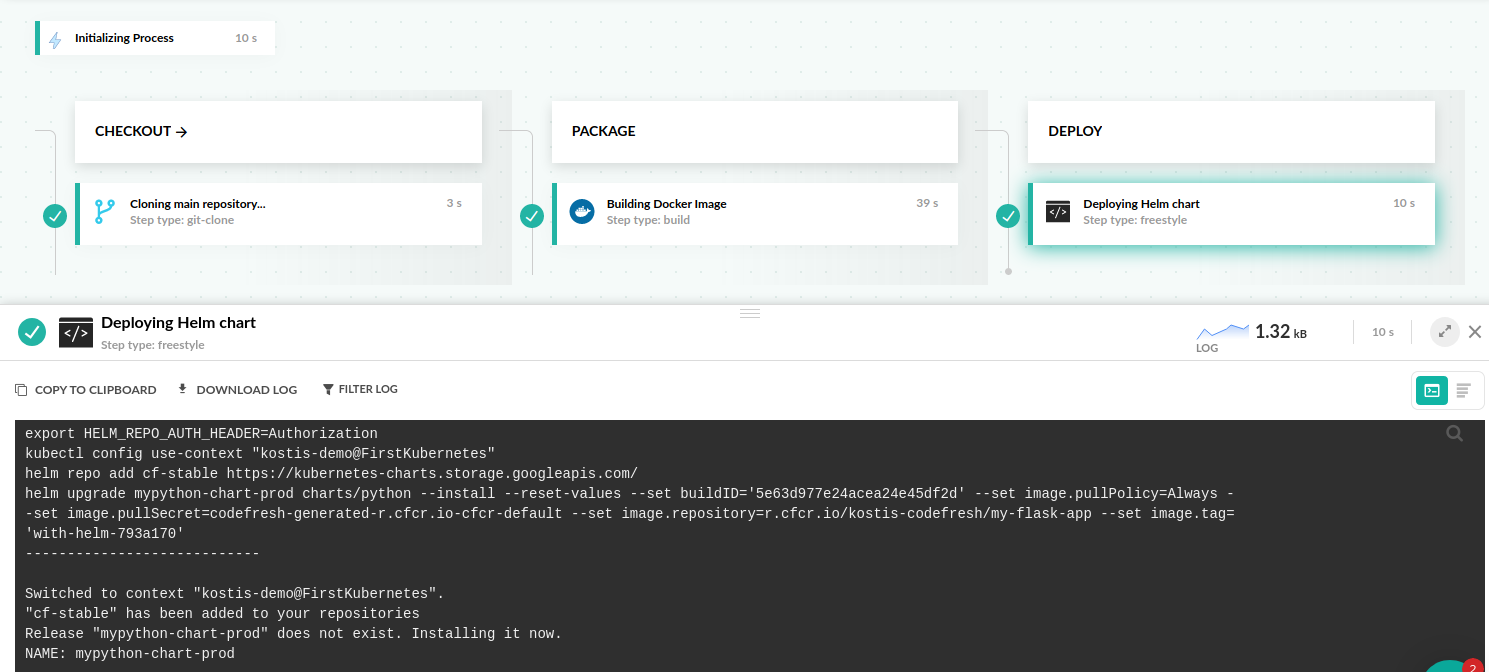This screenshot has width=1489, height=672.
Task: Copy log to clipboard
Action: [x=86, y=390]
